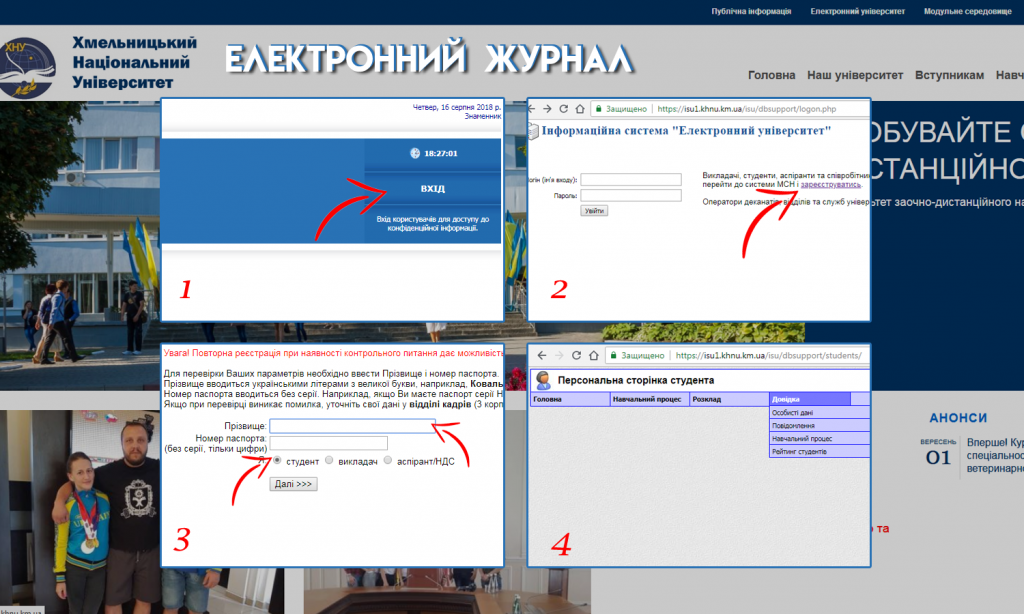
Task: Click the dbsupport/students URL in the address bar
Action: [769, 355]
